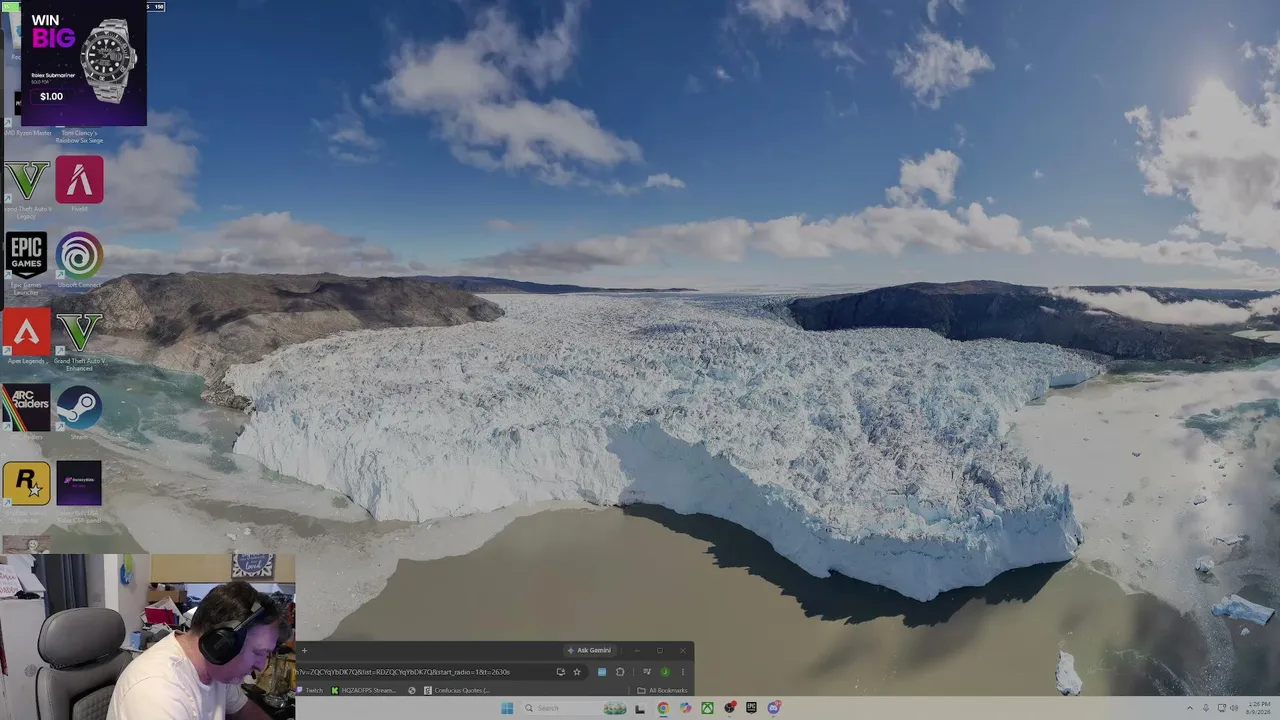
Task: Open Task View on the taskbar
Action: pyautogui.click(x=640, y=709)
